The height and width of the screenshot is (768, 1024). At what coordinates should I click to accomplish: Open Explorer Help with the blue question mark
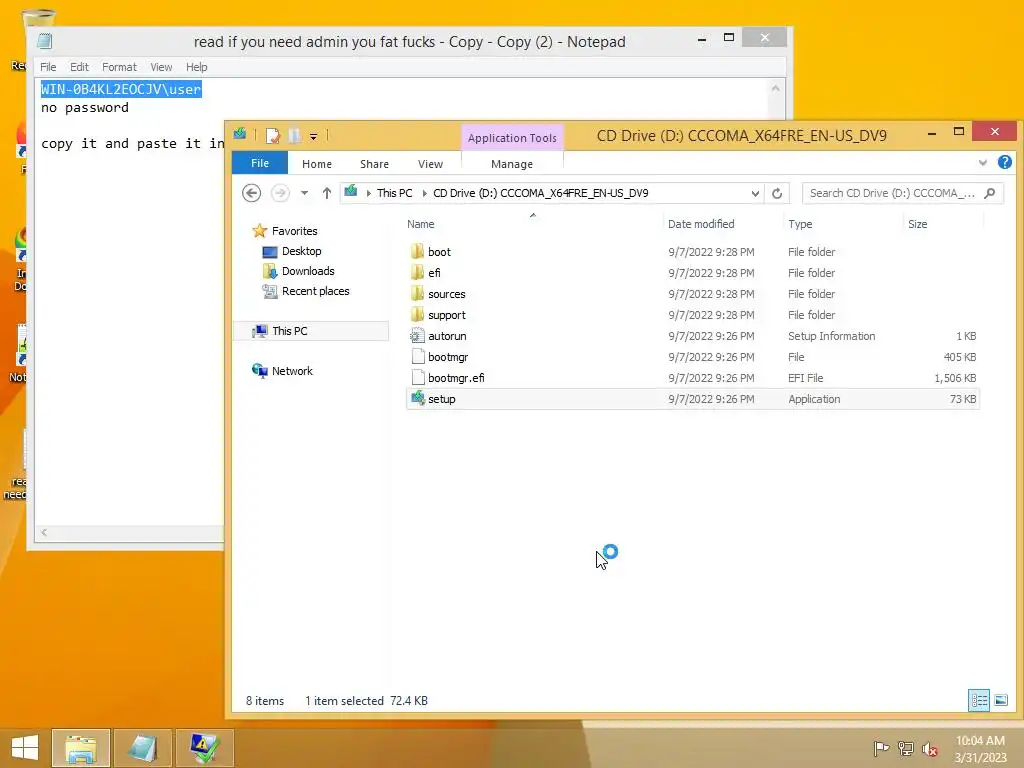click(1004, 162)
